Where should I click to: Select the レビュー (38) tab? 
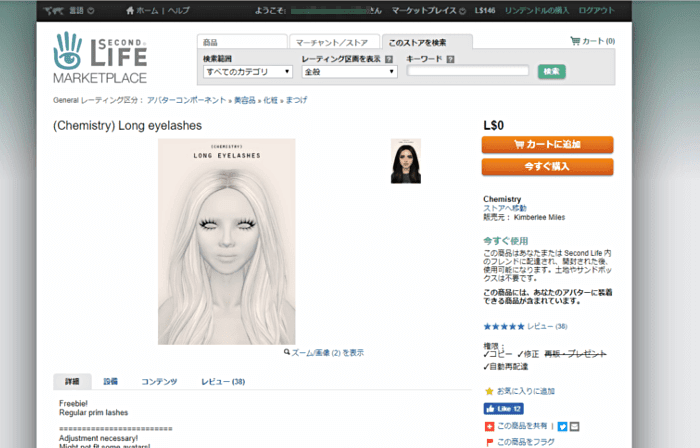click(x=223, y=382)
